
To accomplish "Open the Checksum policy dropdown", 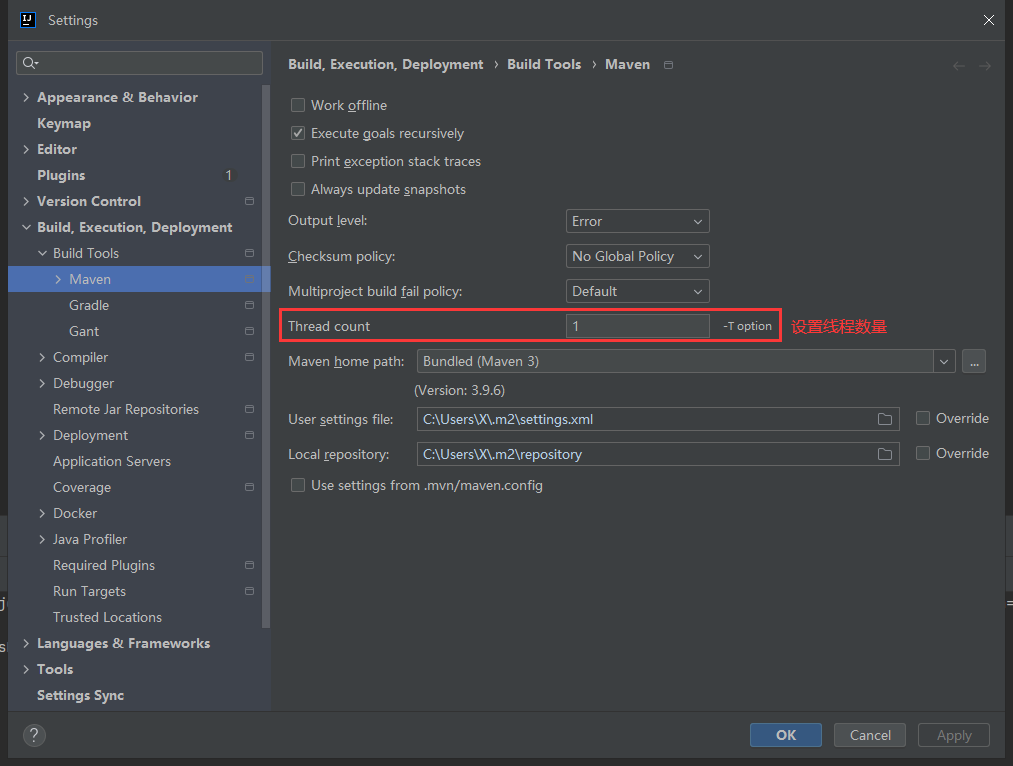I will click(638, 256).
